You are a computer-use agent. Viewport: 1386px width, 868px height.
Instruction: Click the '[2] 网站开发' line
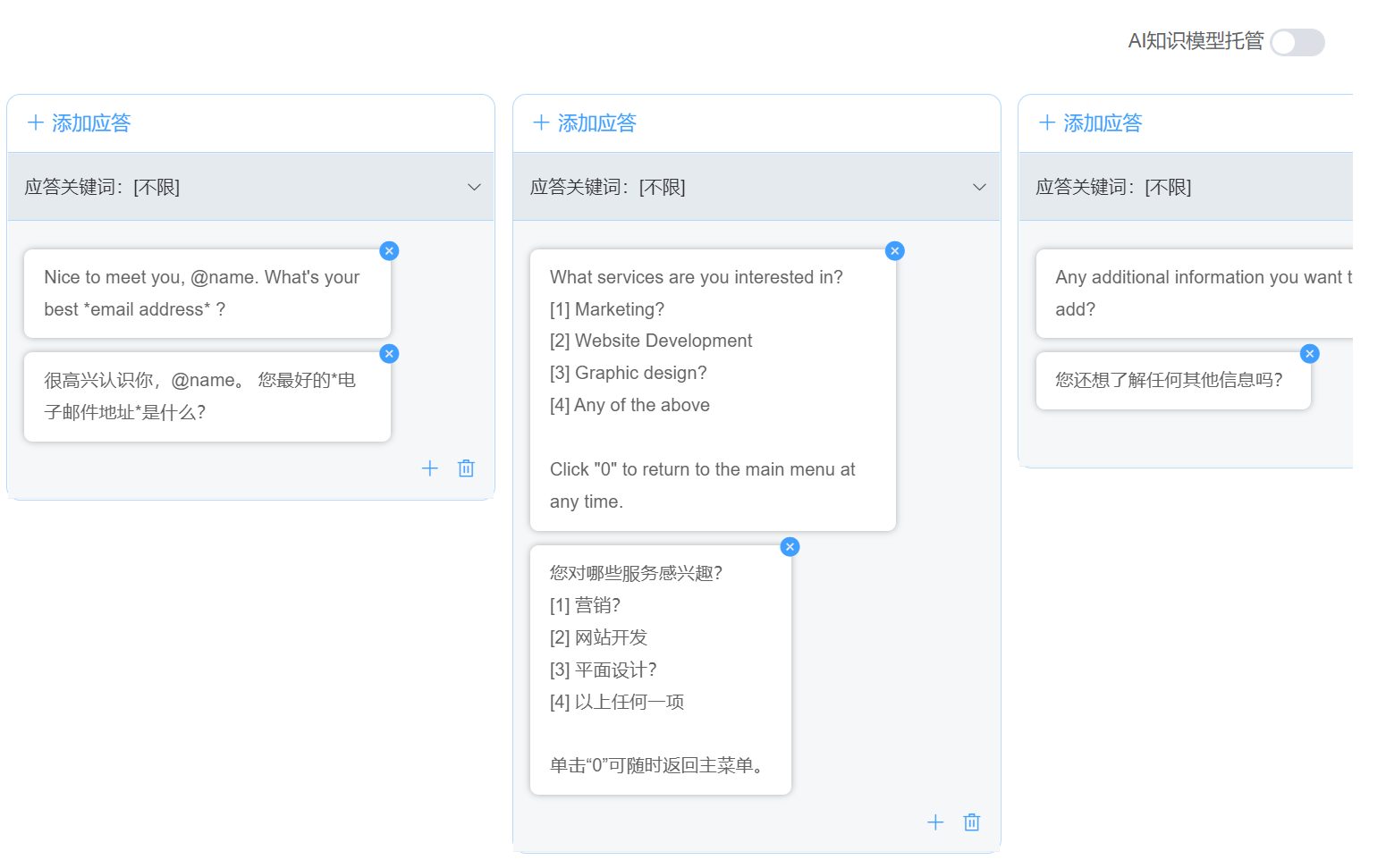click(599, 637)
